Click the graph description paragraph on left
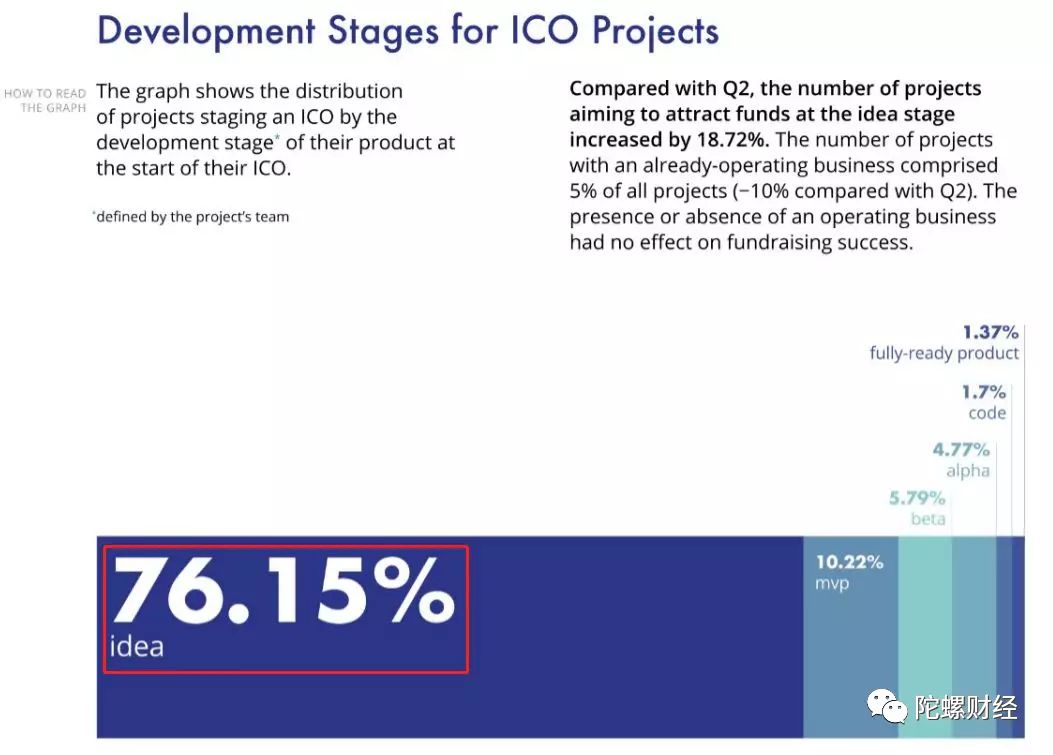The height and width of the screenshot is (755, 1053). tap(275, 129)
